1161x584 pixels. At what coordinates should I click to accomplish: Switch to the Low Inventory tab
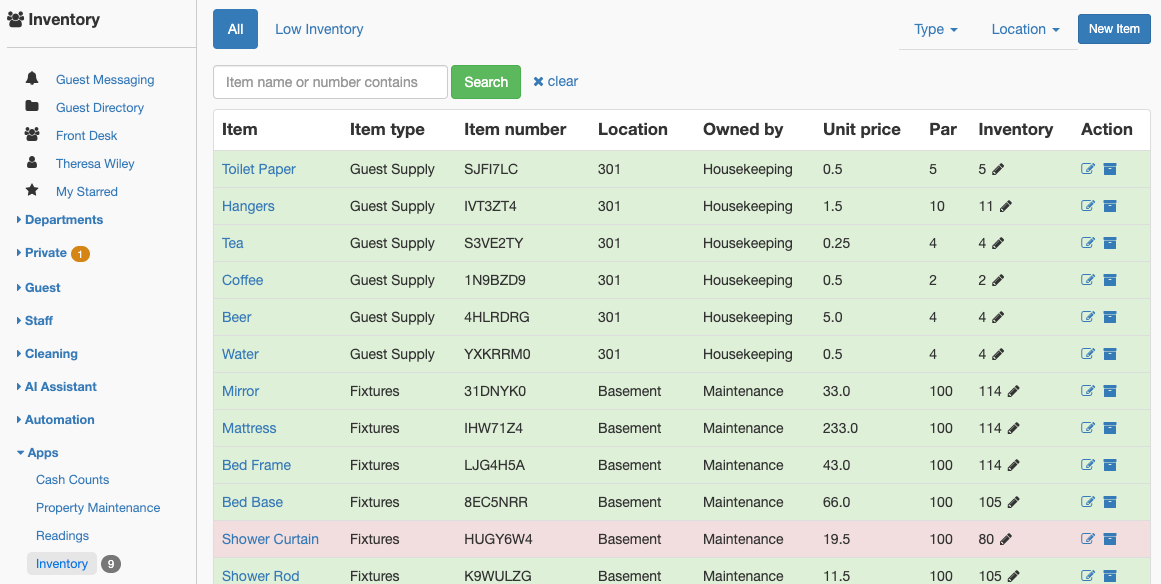[319, 29]
